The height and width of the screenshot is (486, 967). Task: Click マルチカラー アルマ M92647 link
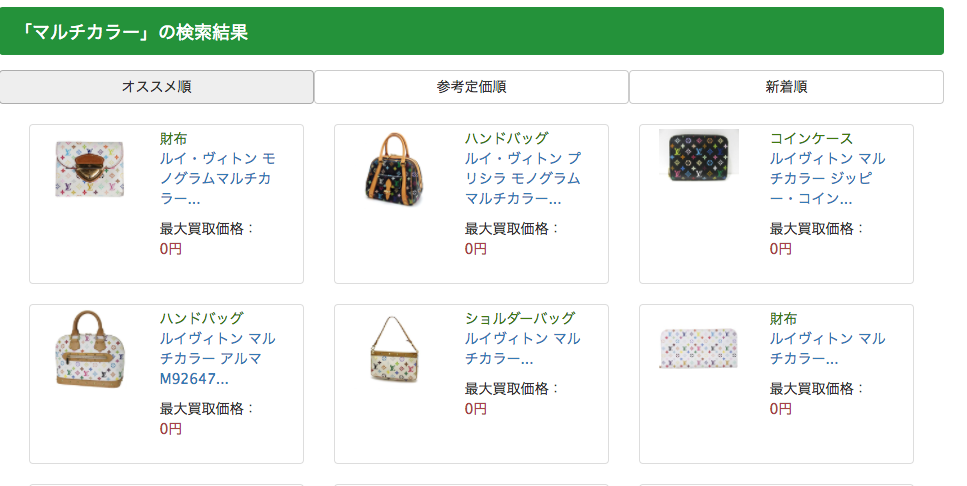pyautogui.click(x=216, y=358)
